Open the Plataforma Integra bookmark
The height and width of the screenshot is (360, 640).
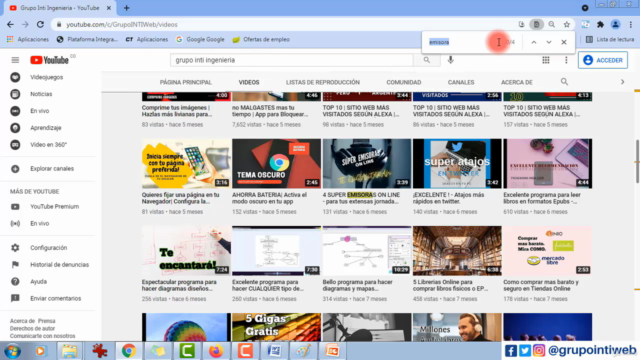point(87,39)
